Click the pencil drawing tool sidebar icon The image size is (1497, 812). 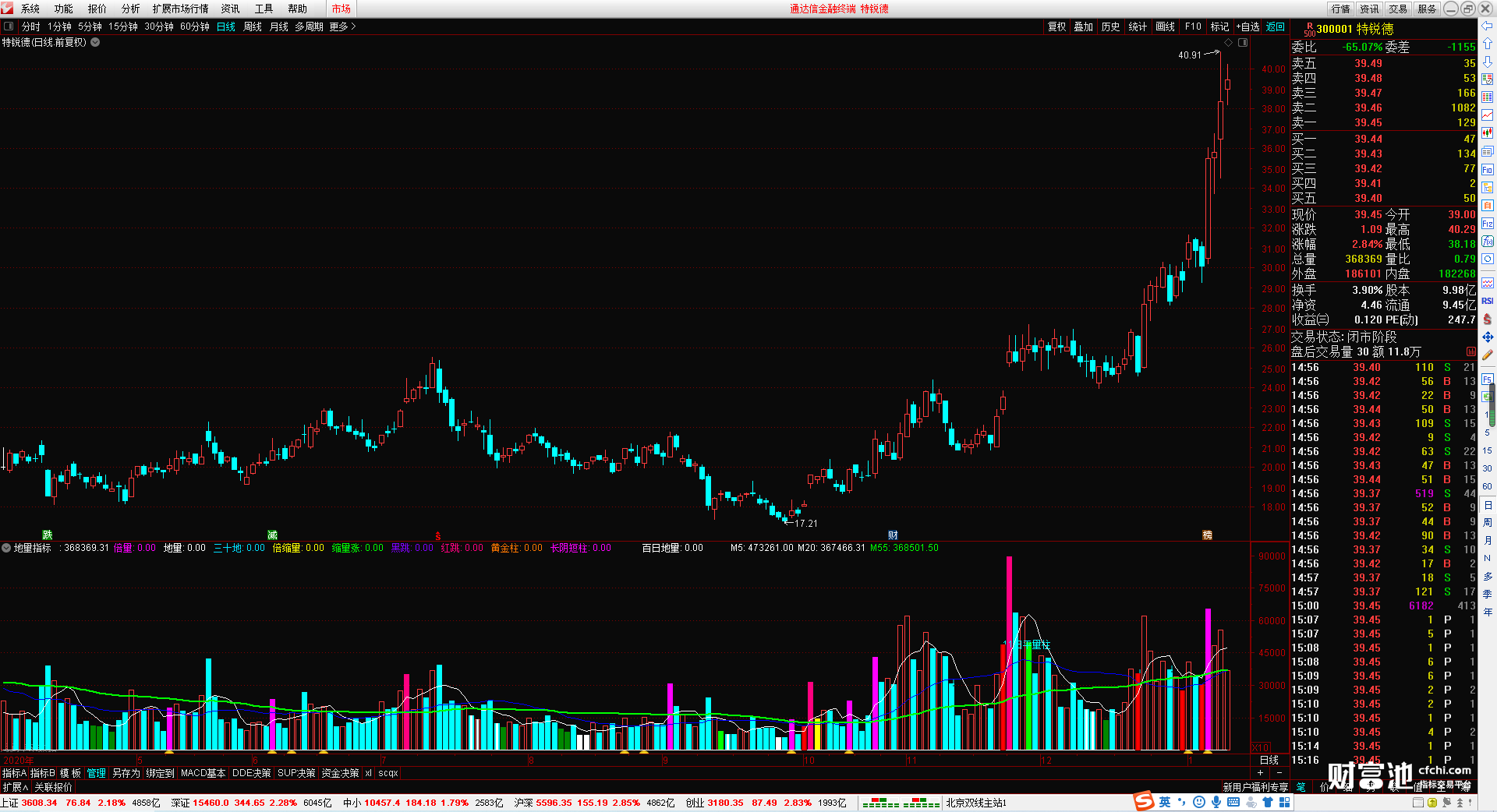tap(1487, 355)
